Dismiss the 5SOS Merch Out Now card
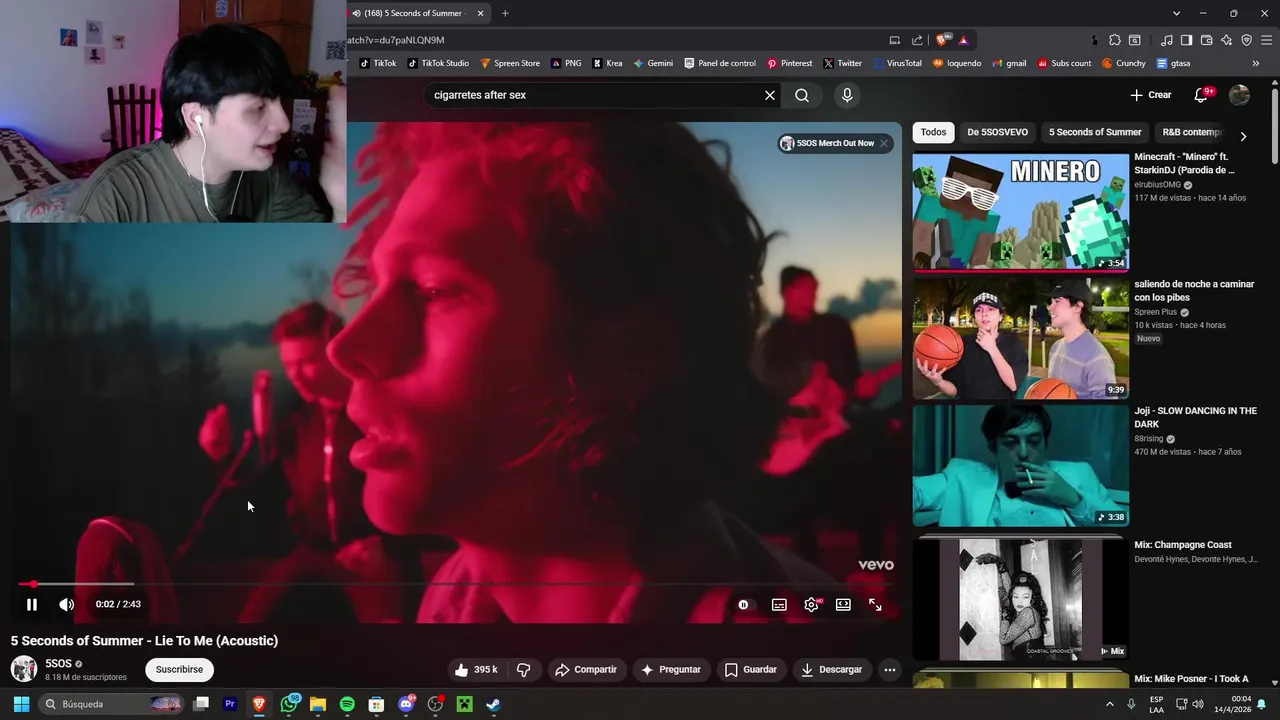 [884, 143]
